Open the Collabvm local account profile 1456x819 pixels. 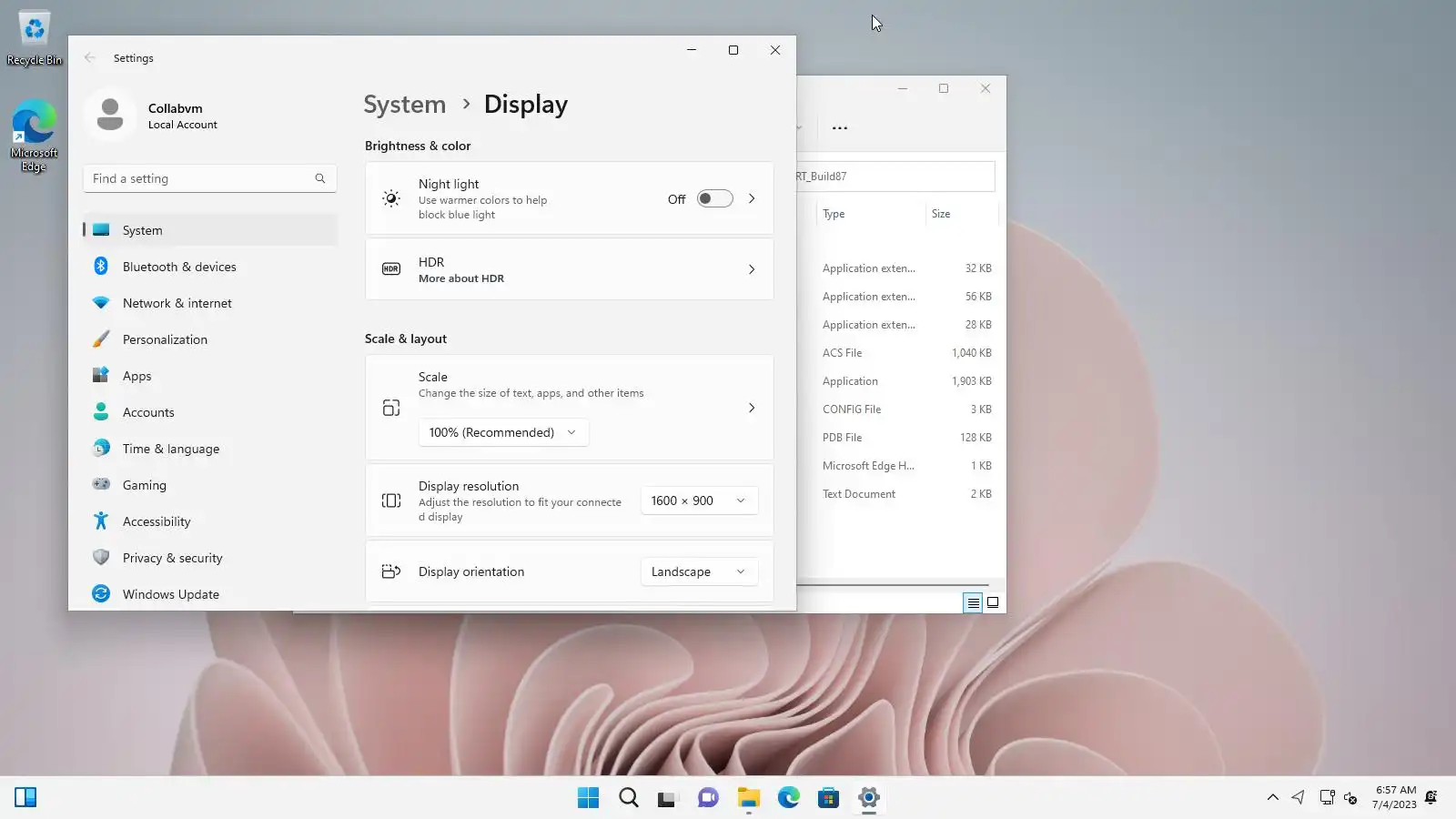[x=152, y=116]
